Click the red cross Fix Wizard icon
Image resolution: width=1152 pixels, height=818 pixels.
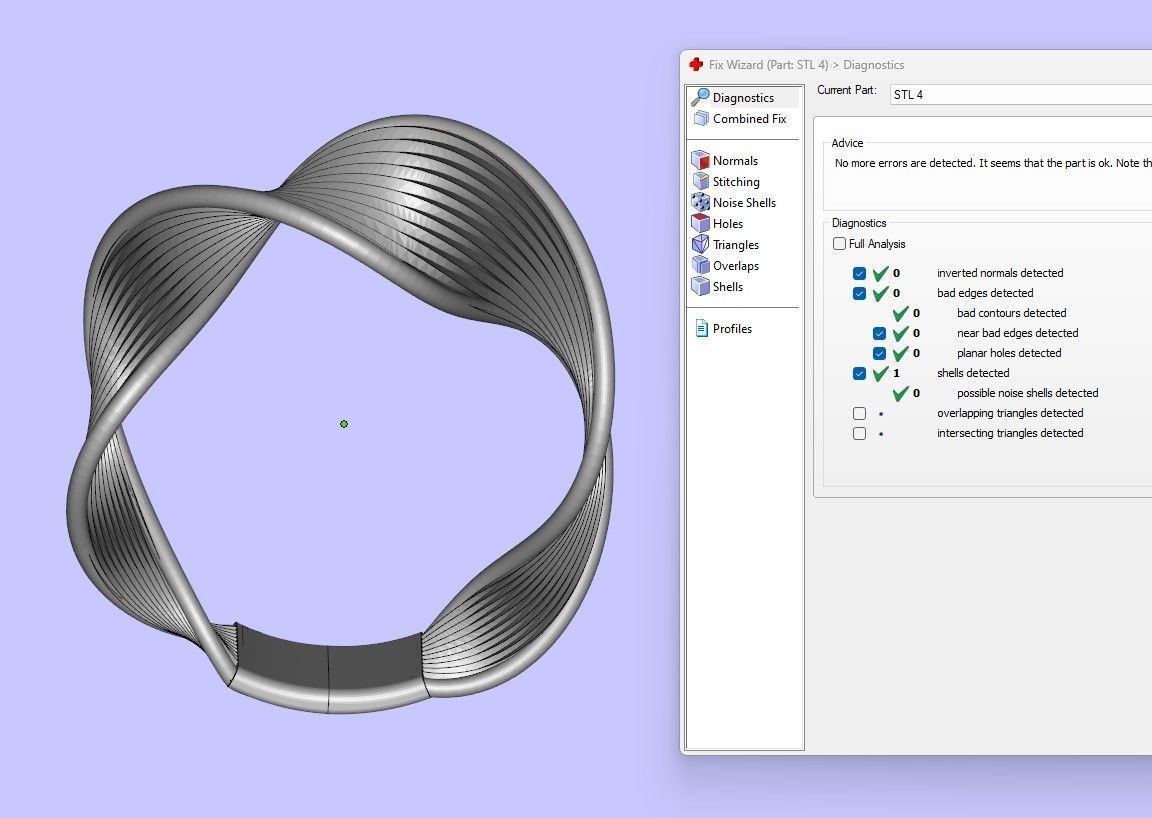click(696, 65)
